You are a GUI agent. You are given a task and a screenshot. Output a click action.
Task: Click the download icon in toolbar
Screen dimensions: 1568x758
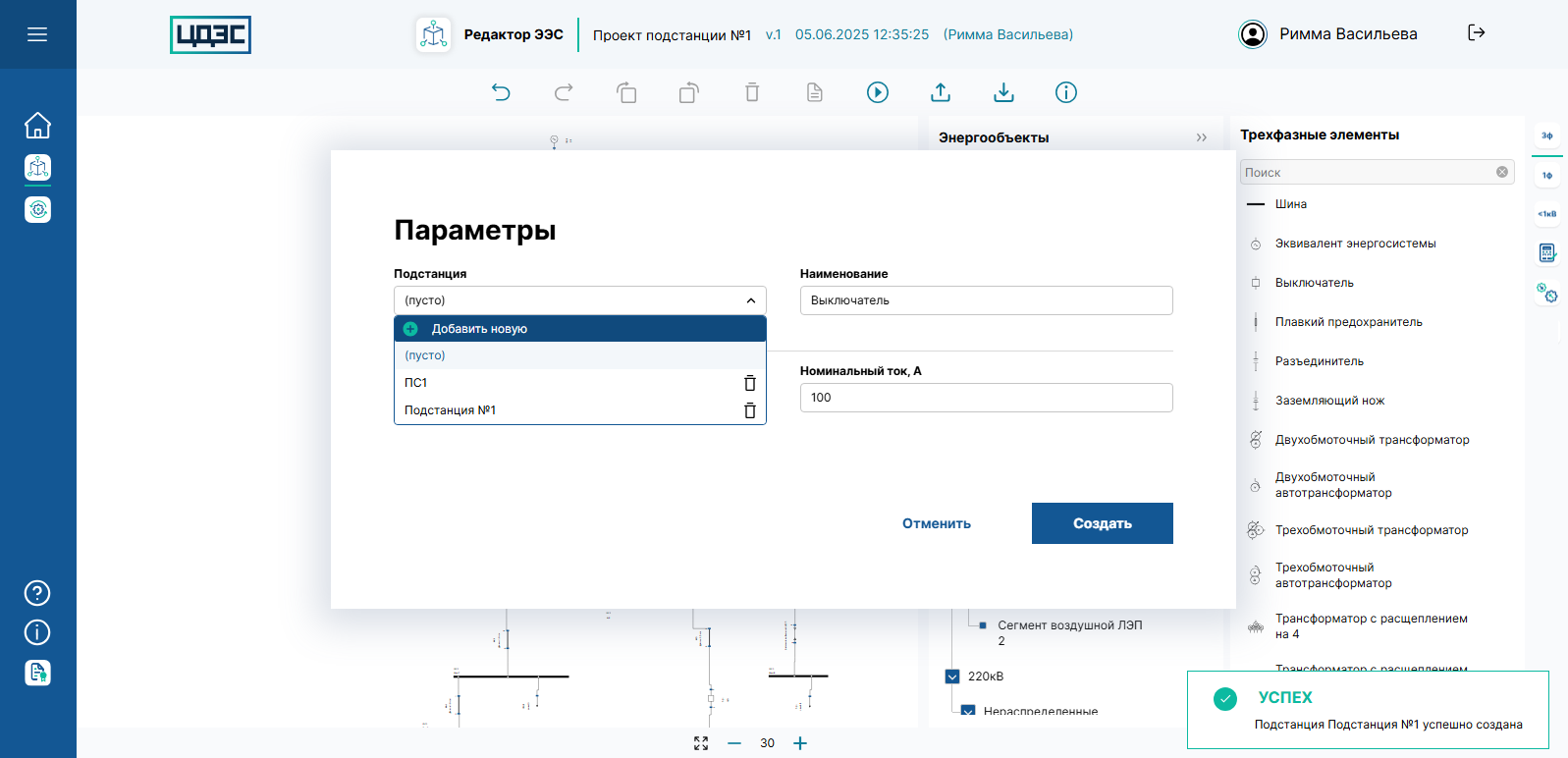(1003, 92)
